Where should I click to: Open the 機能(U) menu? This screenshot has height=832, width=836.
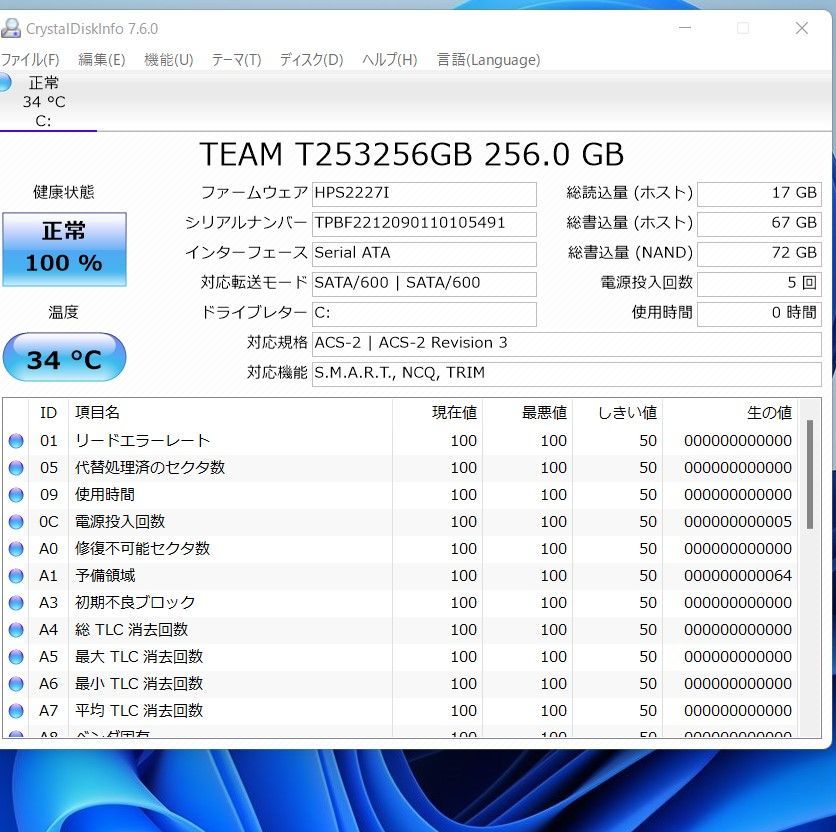168,60
